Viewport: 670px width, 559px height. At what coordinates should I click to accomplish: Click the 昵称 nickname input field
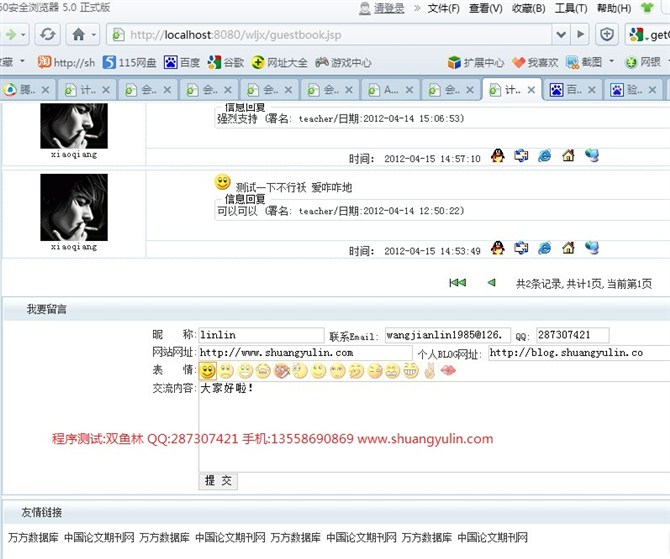tap(261, 335)
